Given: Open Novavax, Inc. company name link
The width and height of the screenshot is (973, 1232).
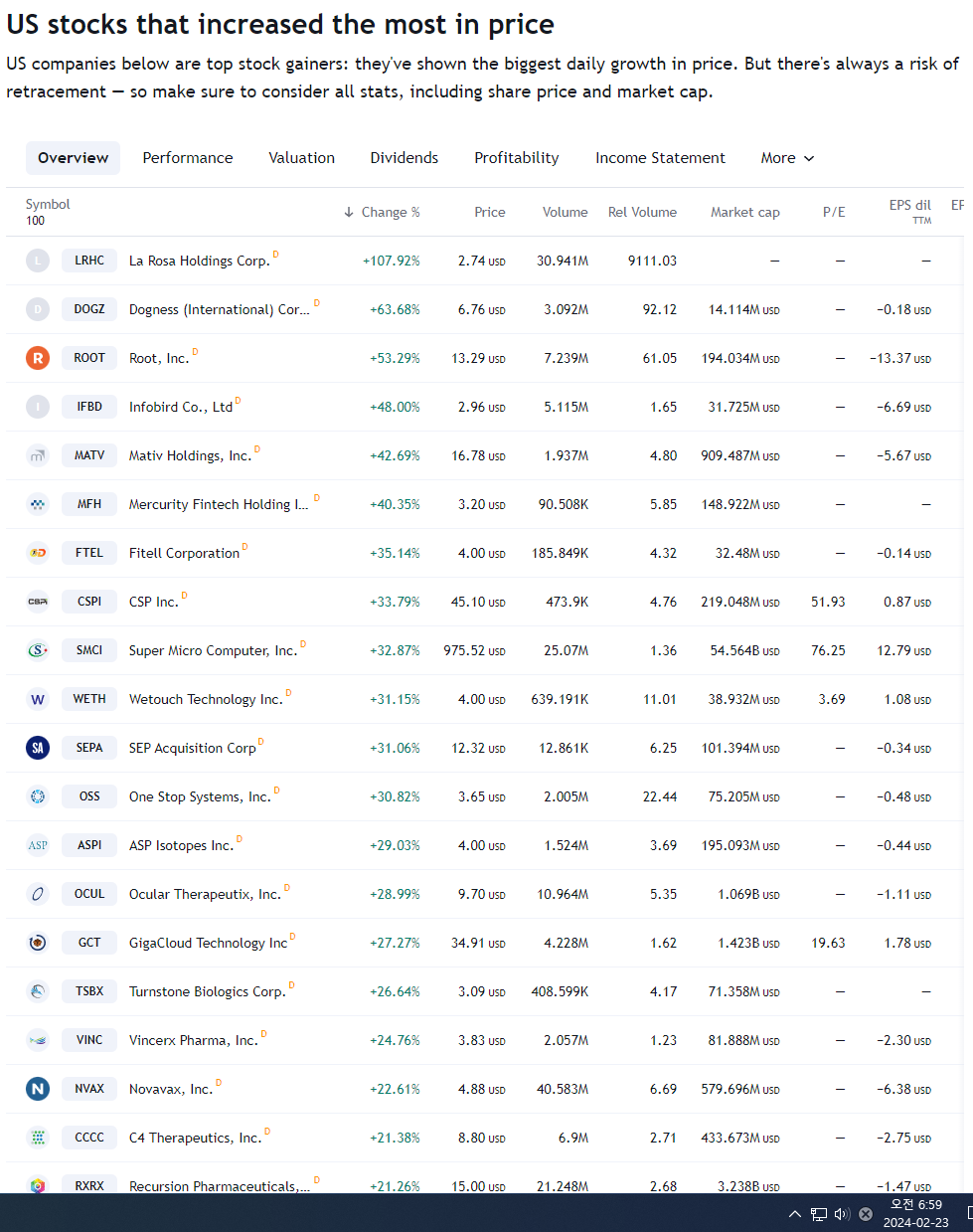Looking at the screenshot, I should click(x=171, y=1089).
